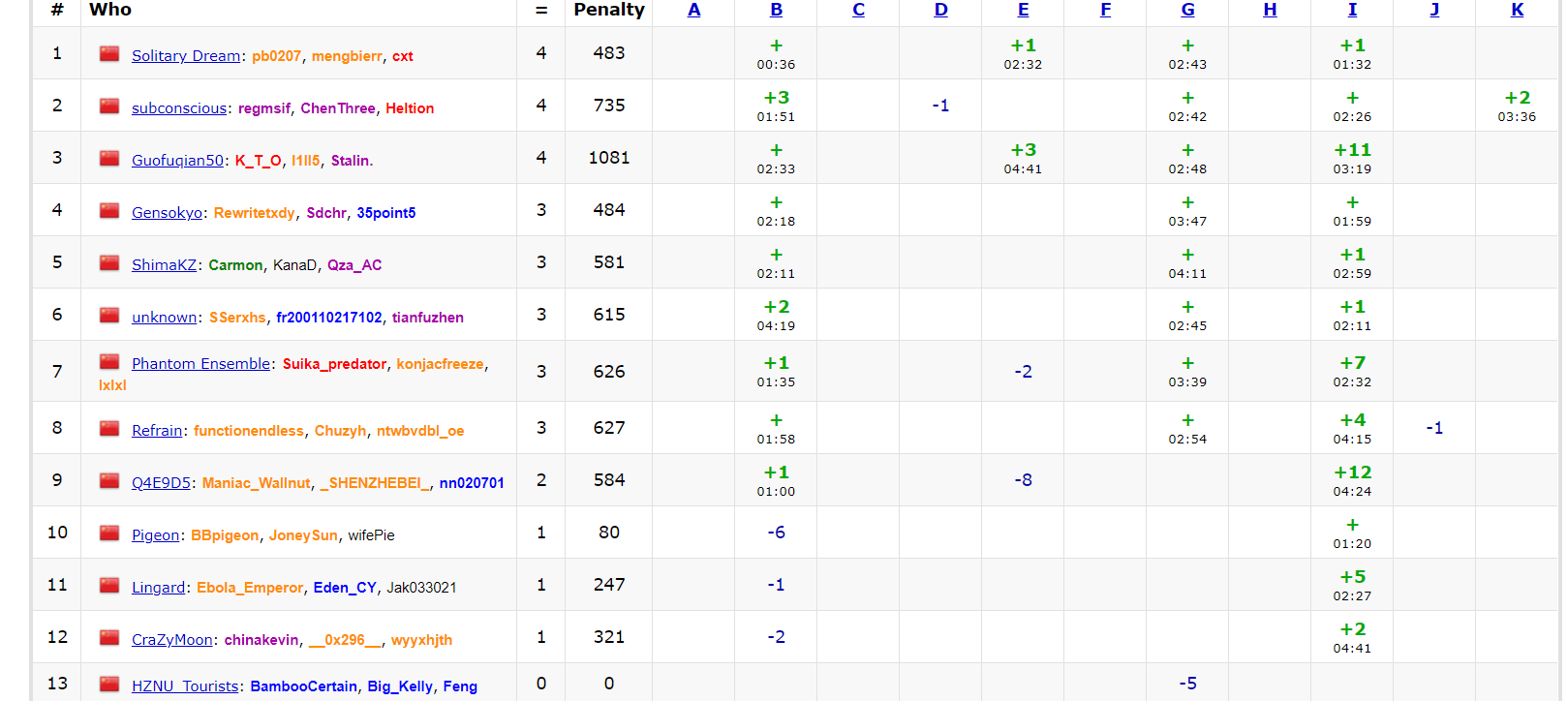This screenshot has height=701, width=1568.
Task: Click the flag icon beside CraZyMoon
Action: click(109, 638)
